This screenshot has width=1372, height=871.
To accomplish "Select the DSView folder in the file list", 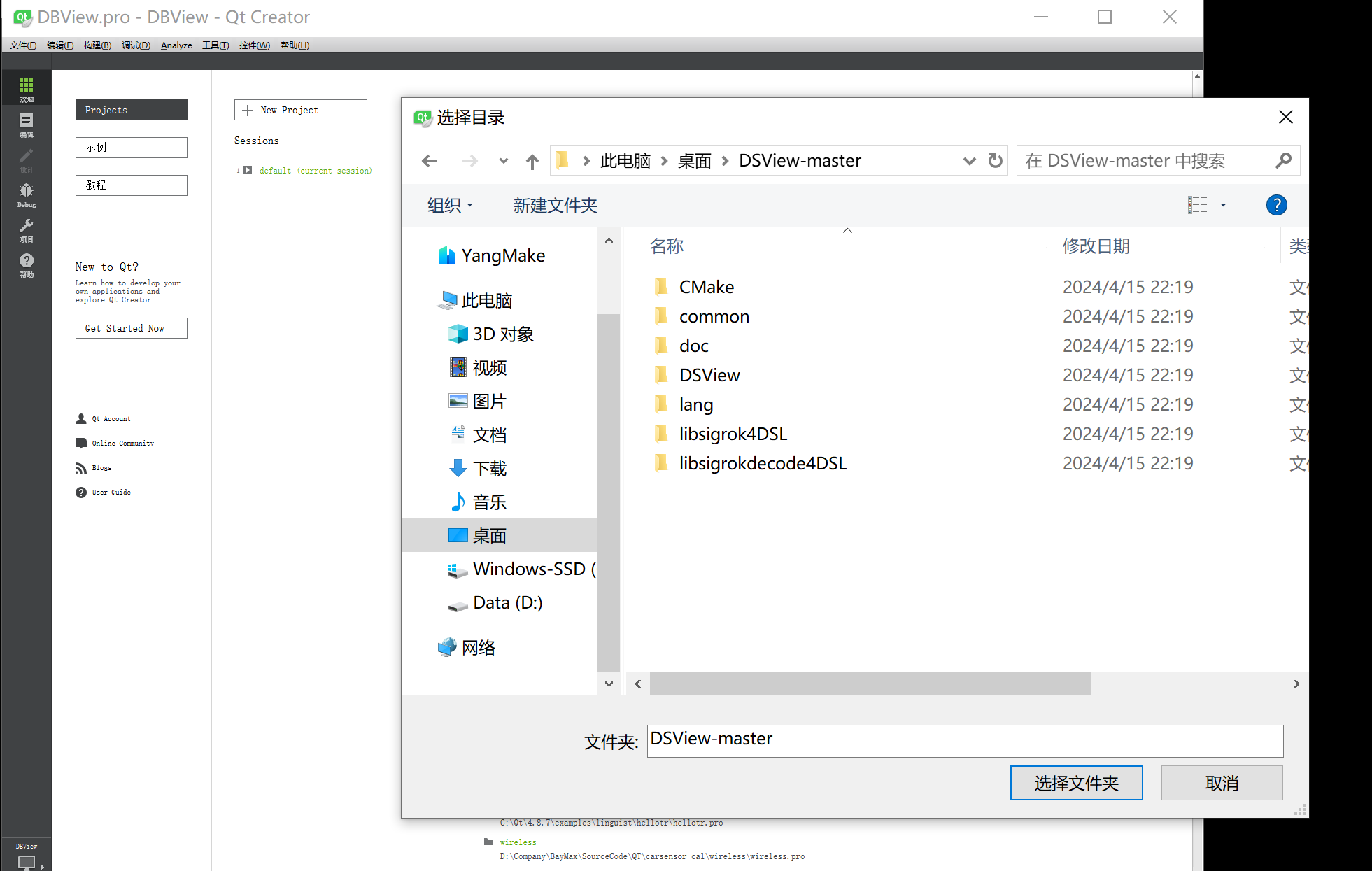I will click(709, 375).
